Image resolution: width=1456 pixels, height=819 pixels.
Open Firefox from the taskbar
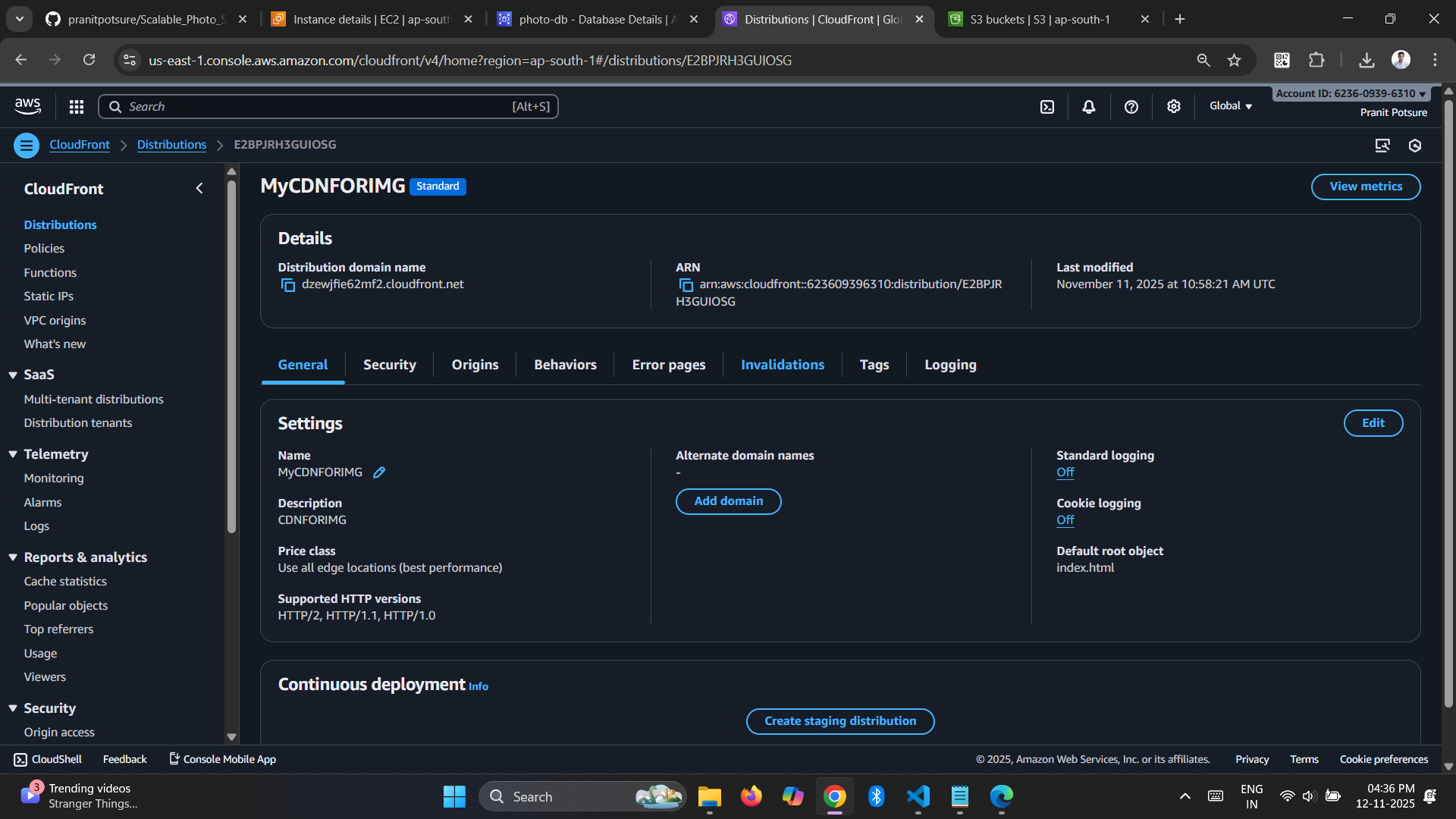point(752,796)
